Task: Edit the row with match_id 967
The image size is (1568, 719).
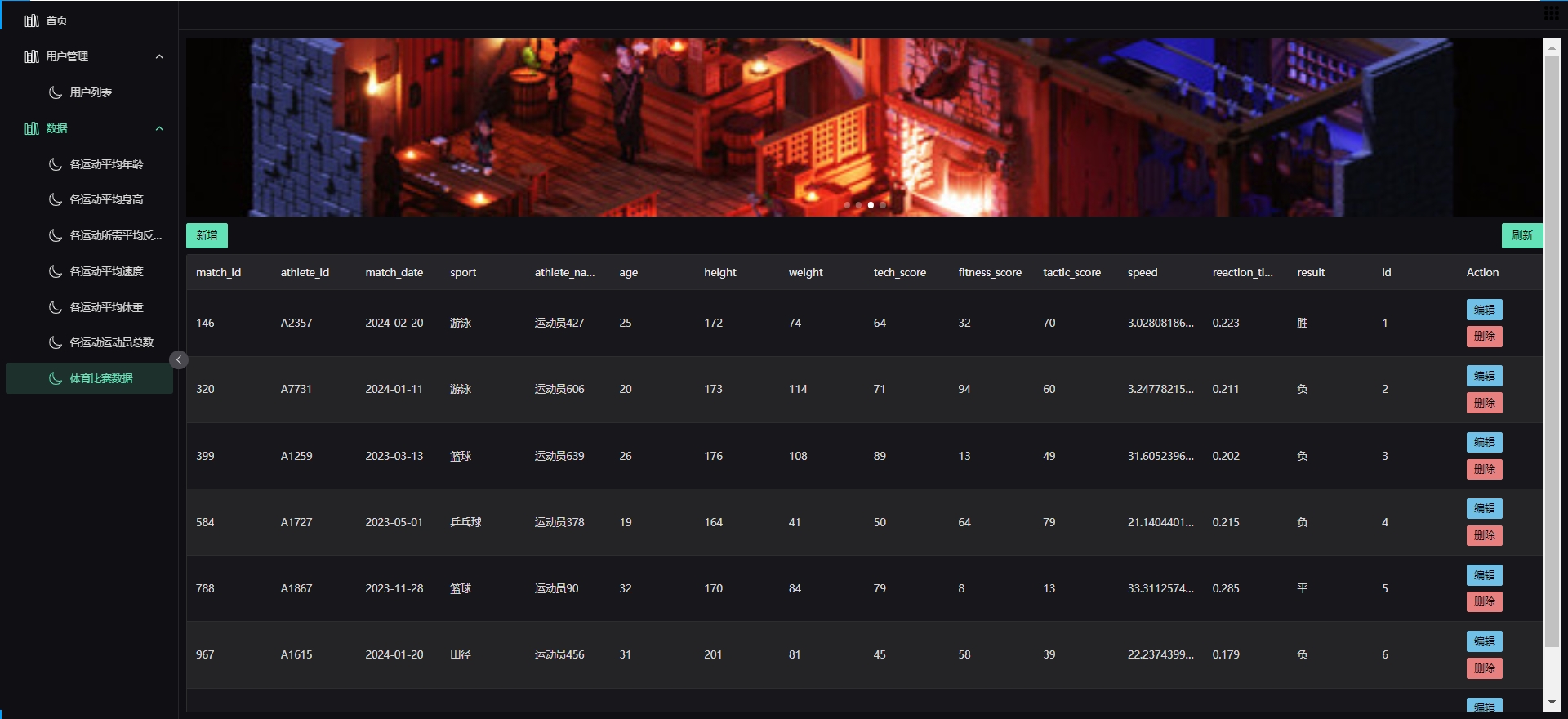Action: pos(1485,641)
